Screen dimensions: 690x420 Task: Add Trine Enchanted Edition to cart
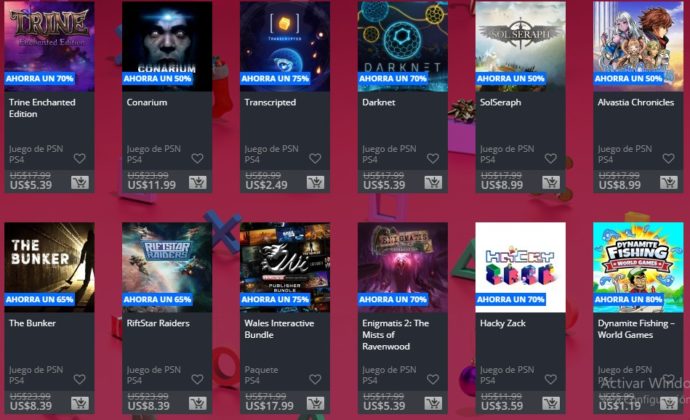coord(80,182)
